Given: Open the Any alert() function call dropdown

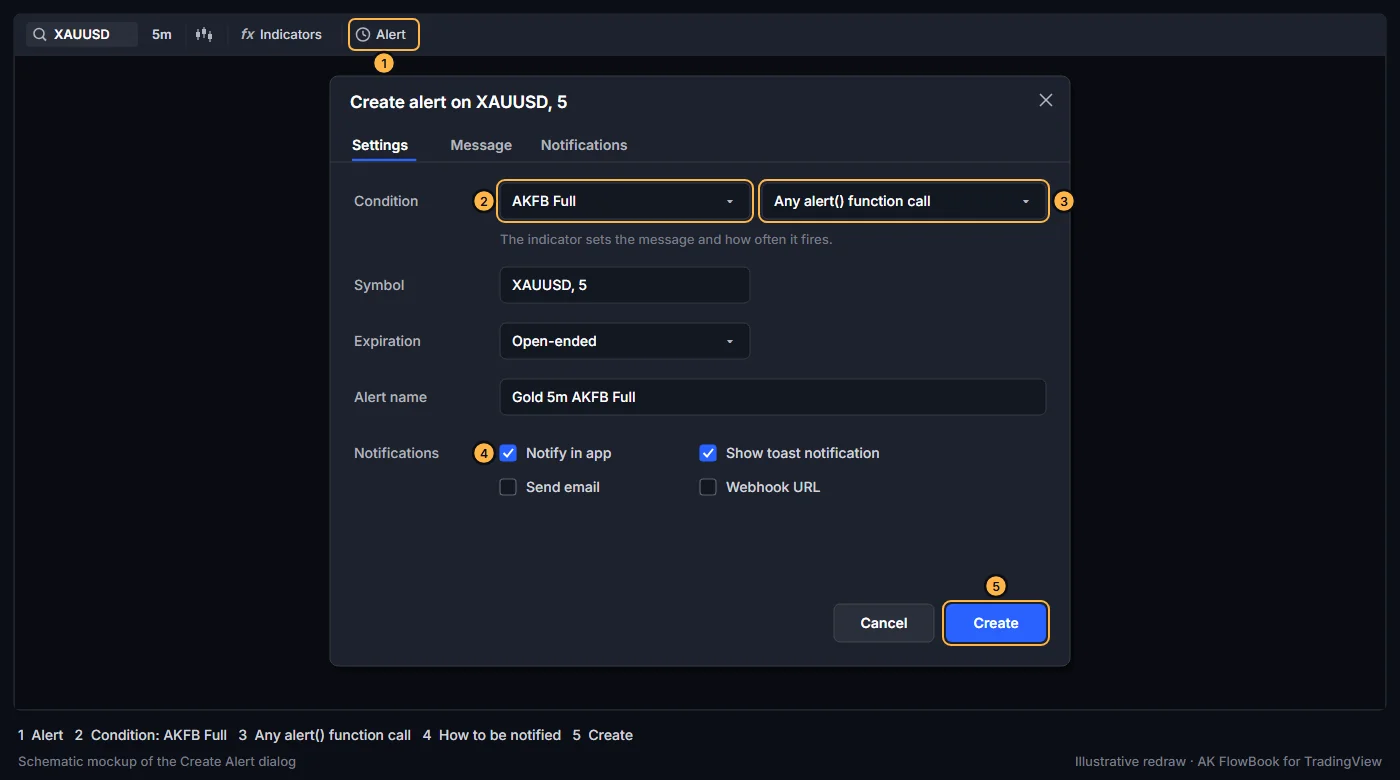Looking at the screenshot, I should pos(903,201).
